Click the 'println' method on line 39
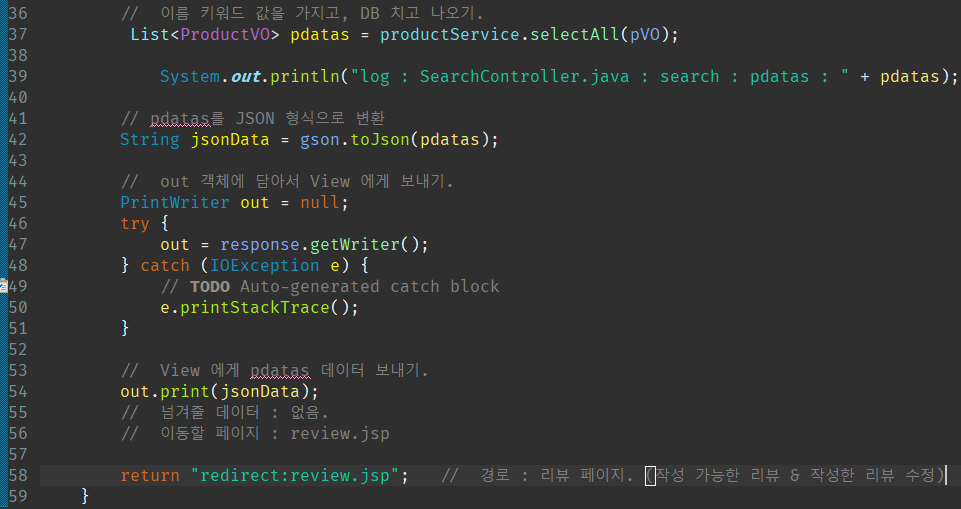Screen dimensions: 961x509 point(305,77)
